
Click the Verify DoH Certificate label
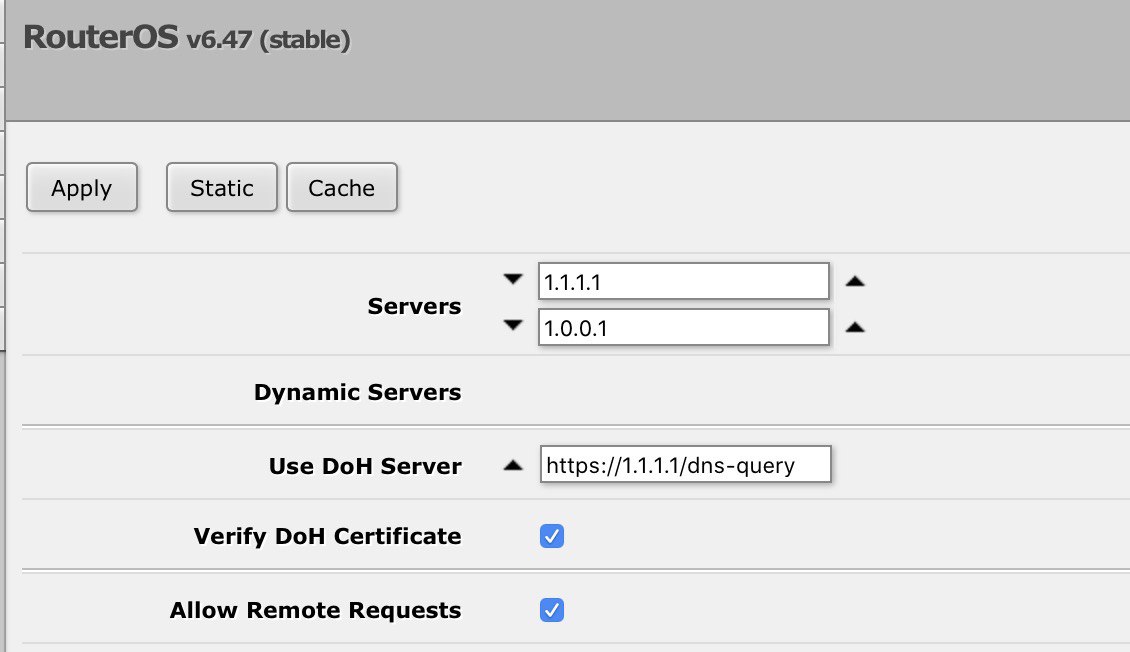pyautogui.click(x=327, y=536)
